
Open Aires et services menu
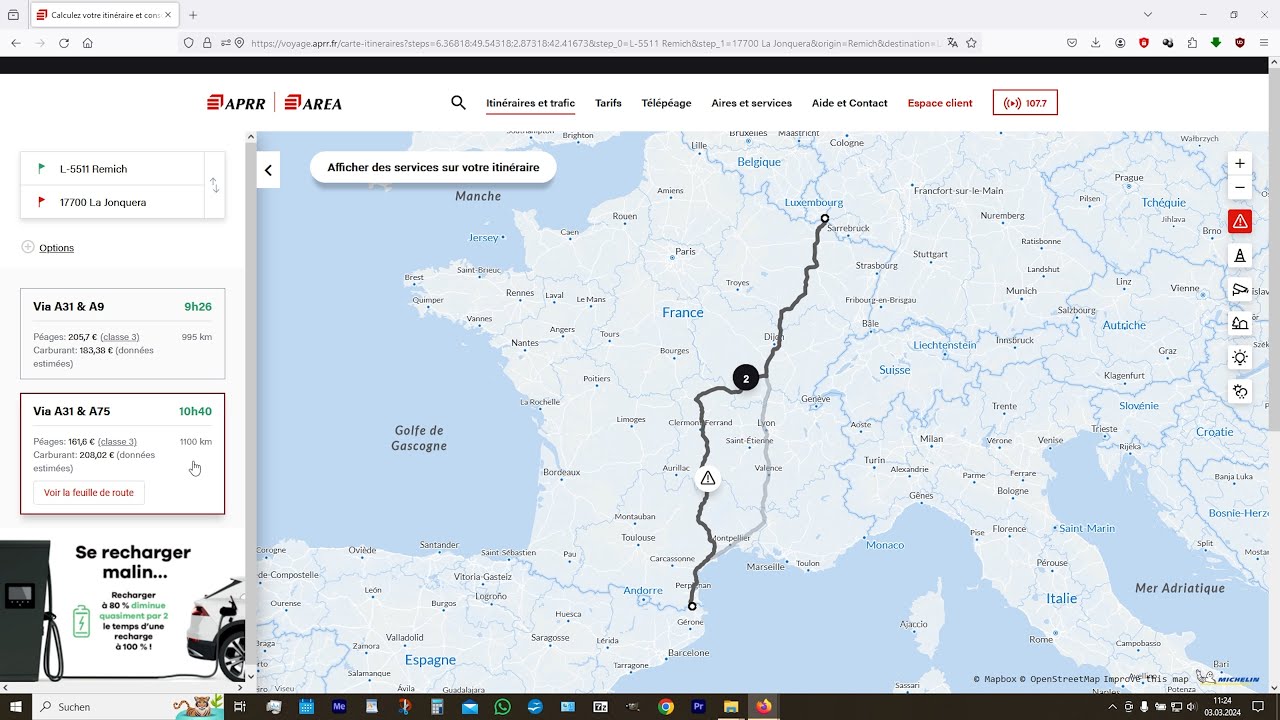[x=751, y=103]
